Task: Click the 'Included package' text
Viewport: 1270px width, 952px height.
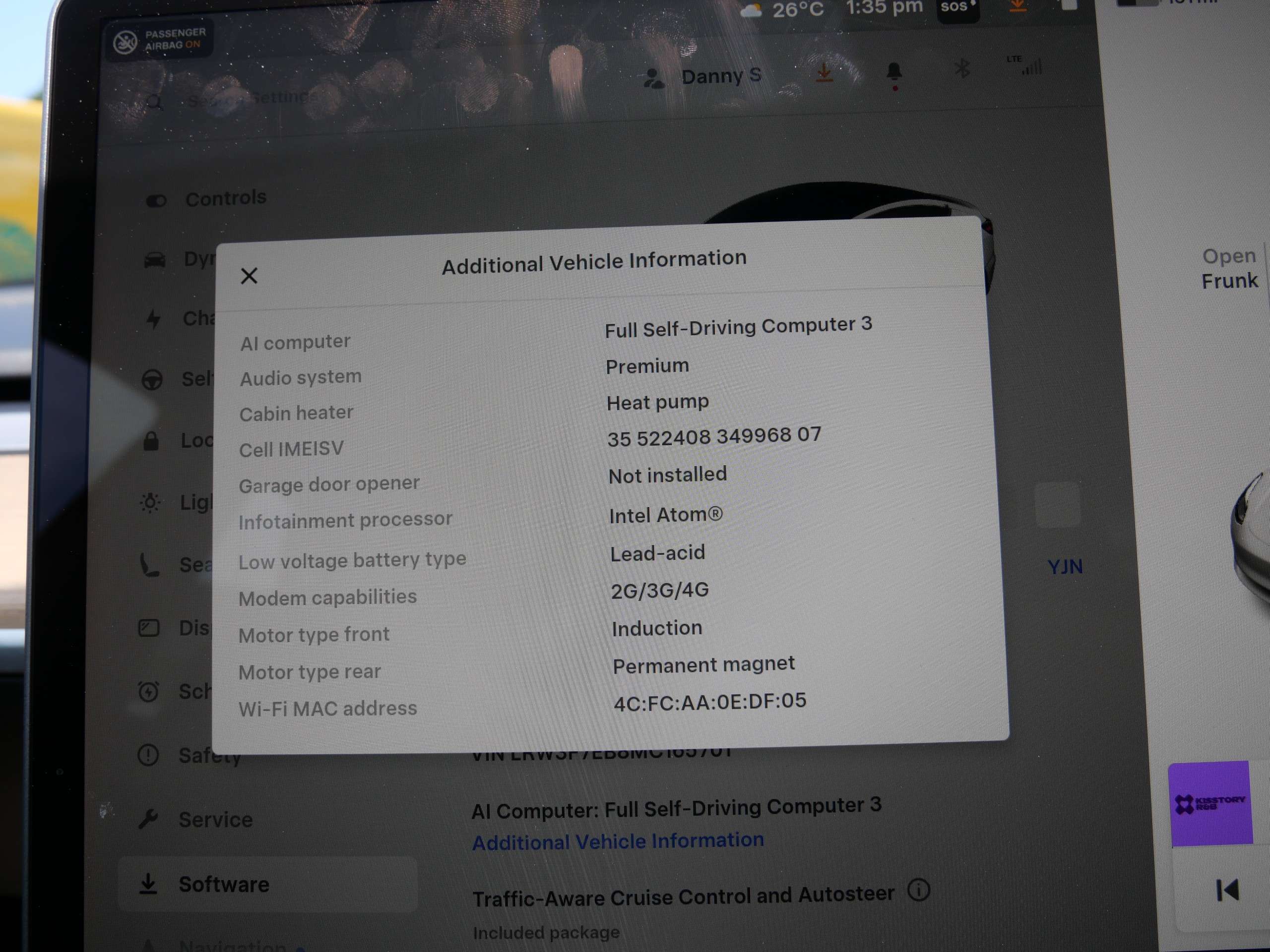Action: tap(546, 933)
